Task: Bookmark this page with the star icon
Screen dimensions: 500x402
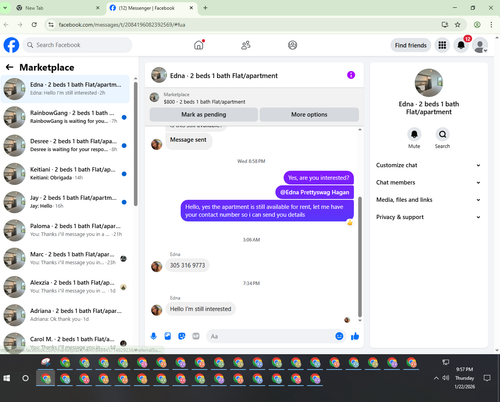Action: pos(458,24)
